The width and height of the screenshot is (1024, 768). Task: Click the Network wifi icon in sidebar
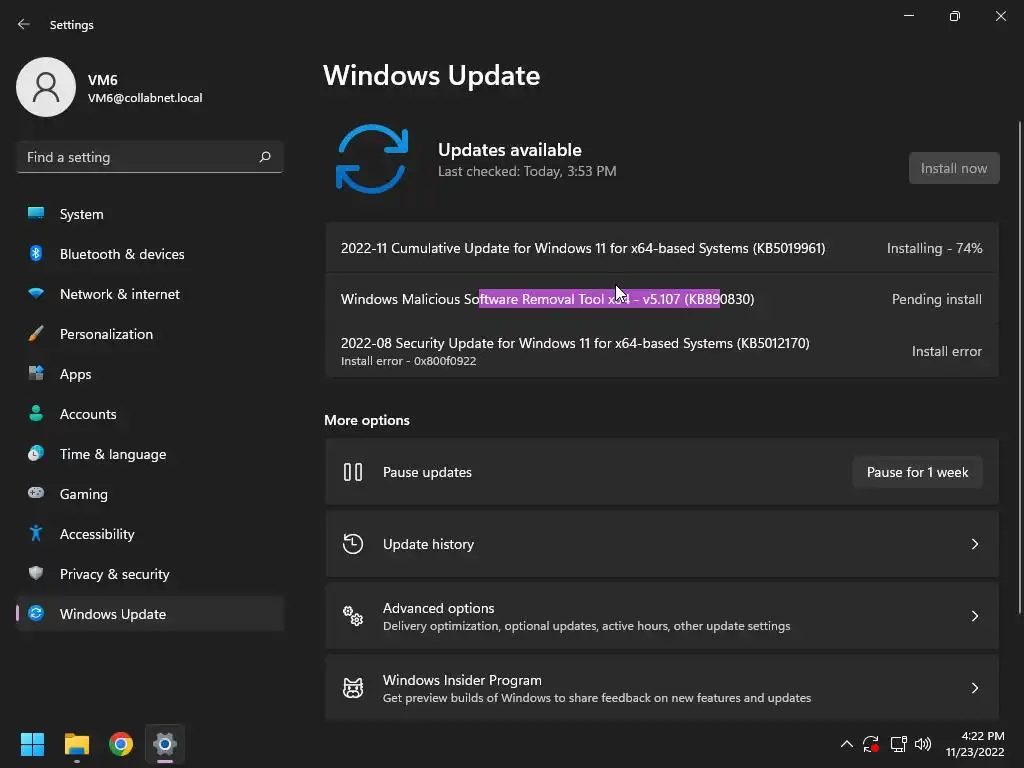pos(36,294)
